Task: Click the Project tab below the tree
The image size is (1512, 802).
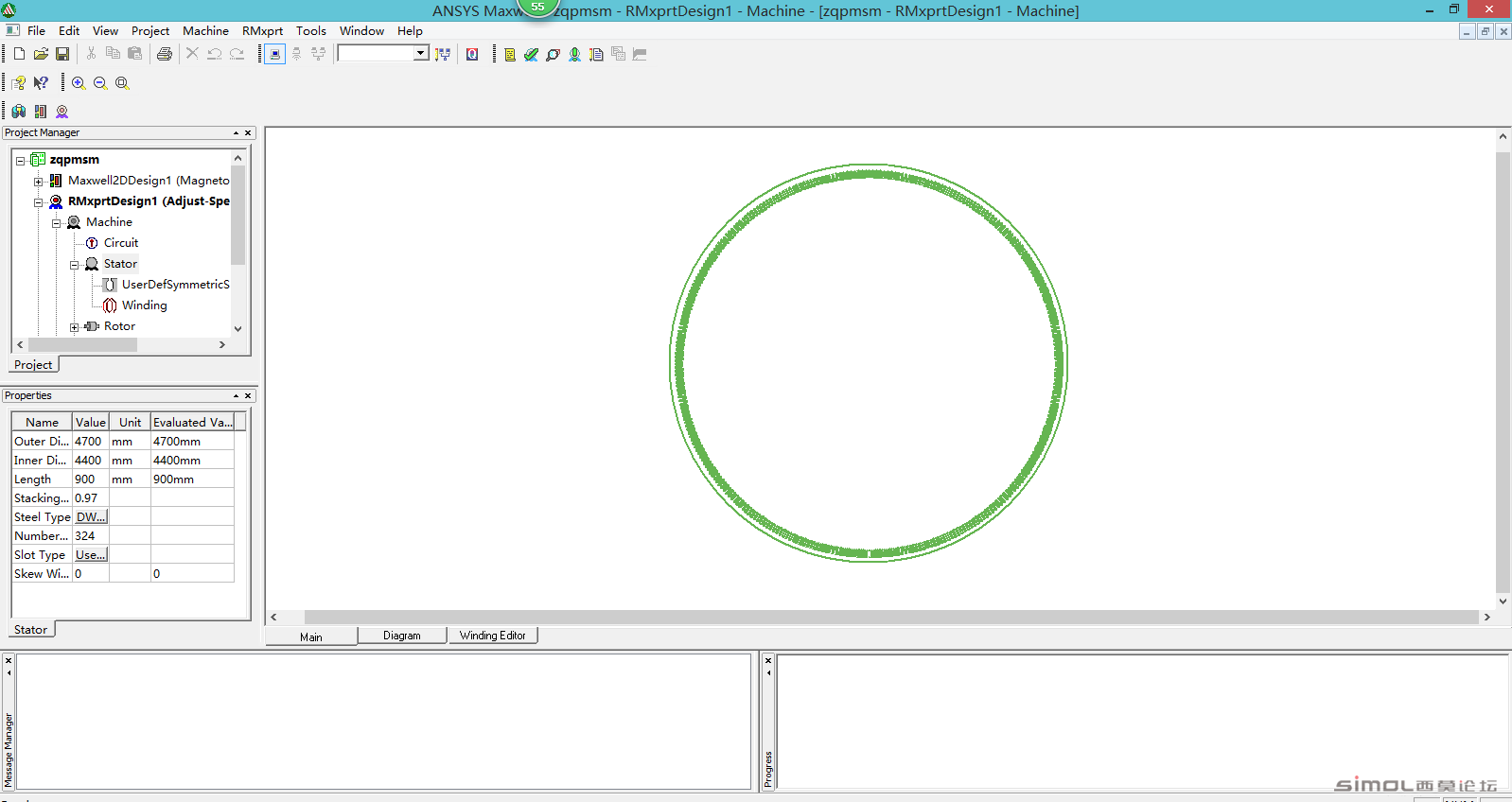Action: coord(33,365)
